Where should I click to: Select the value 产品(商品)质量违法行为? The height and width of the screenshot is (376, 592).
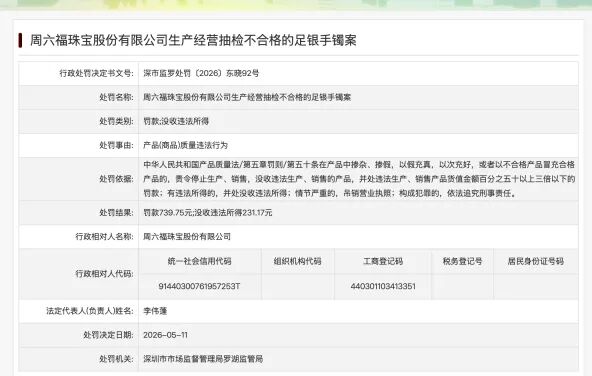pyautogui.click(x=185, y=145)
